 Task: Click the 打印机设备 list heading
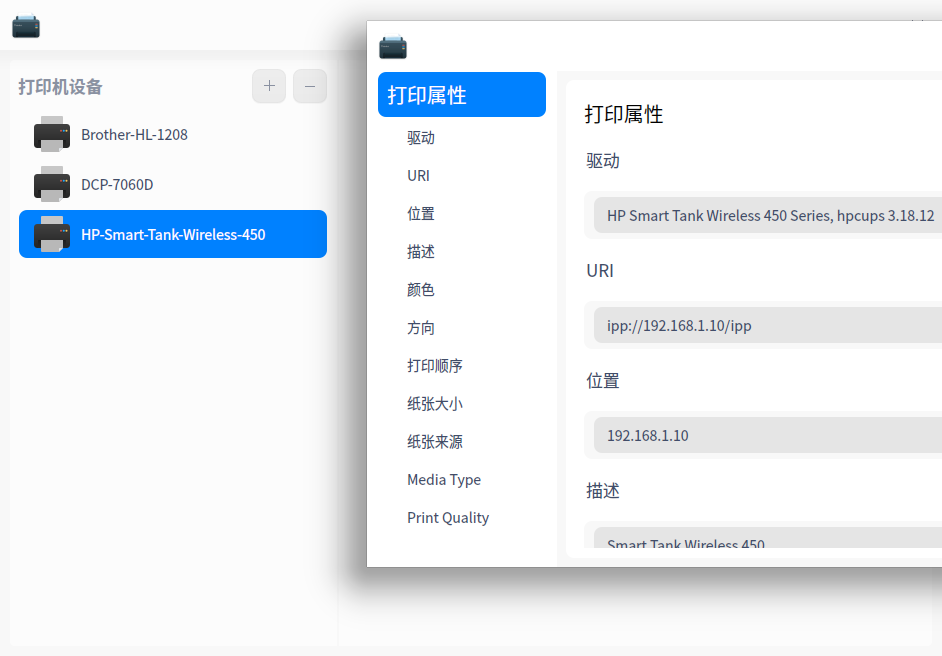pos(60,87)
